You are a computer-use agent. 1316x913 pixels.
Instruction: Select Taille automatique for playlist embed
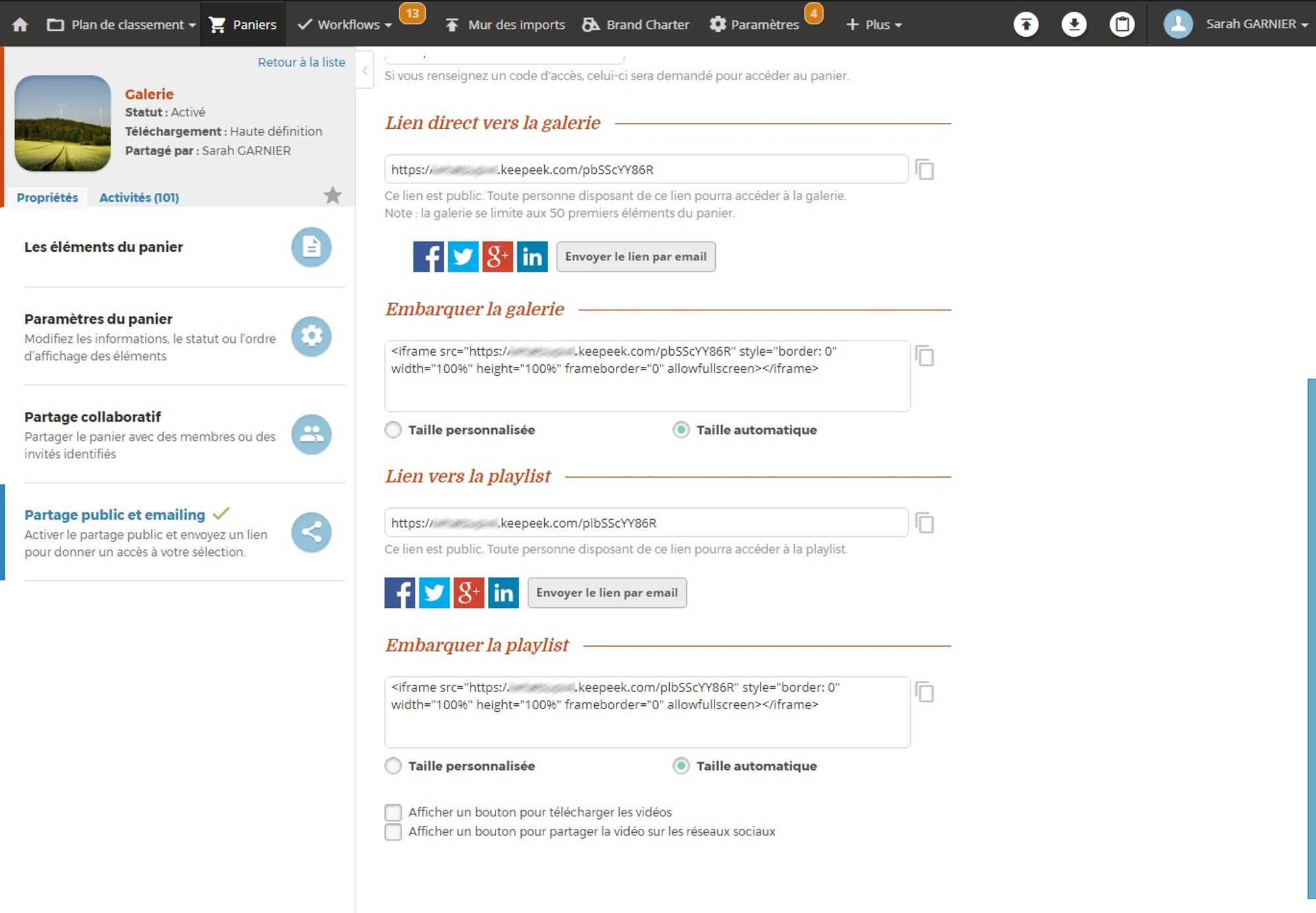[681, 766]
